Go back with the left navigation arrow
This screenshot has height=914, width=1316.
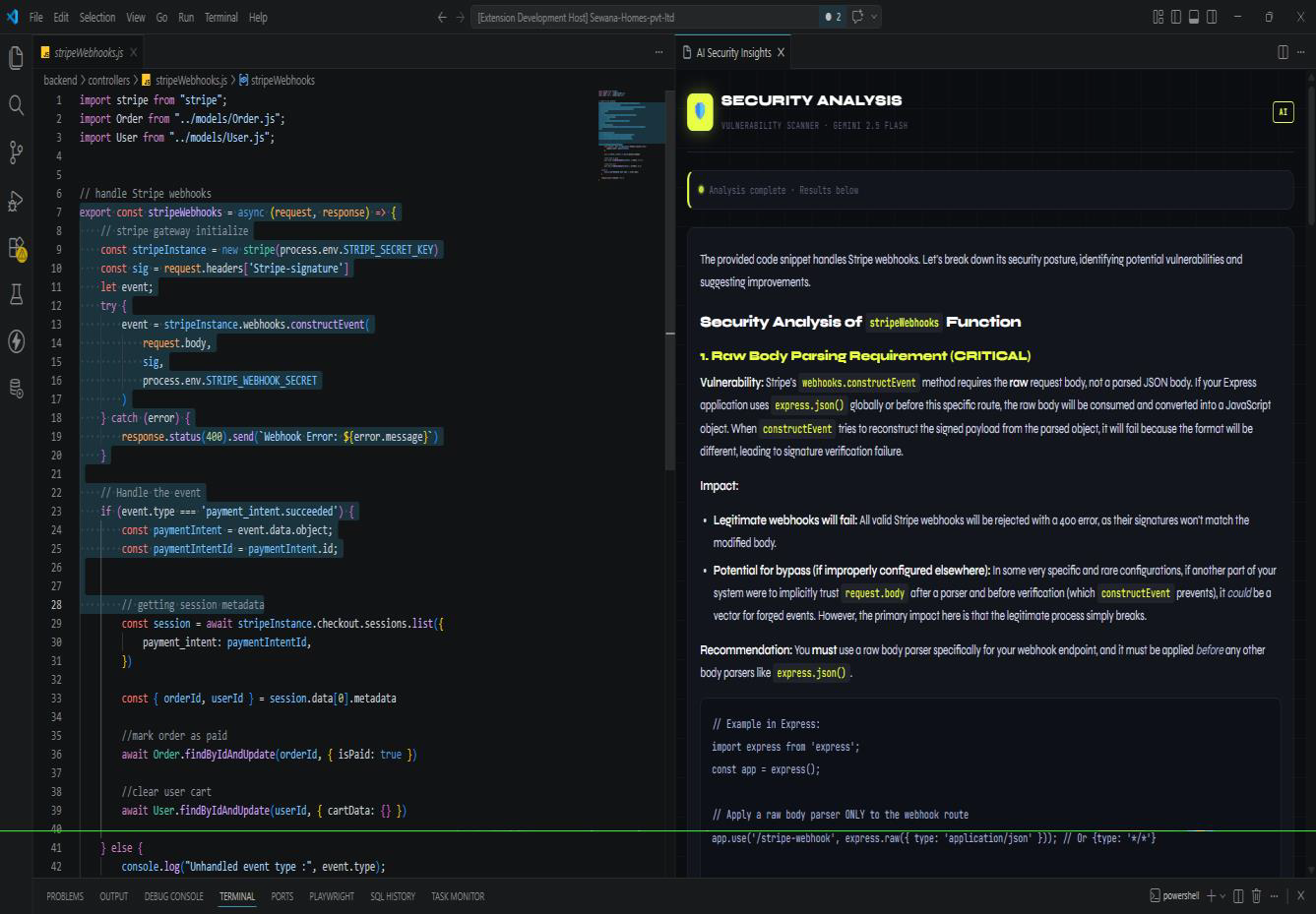[442, 17]
